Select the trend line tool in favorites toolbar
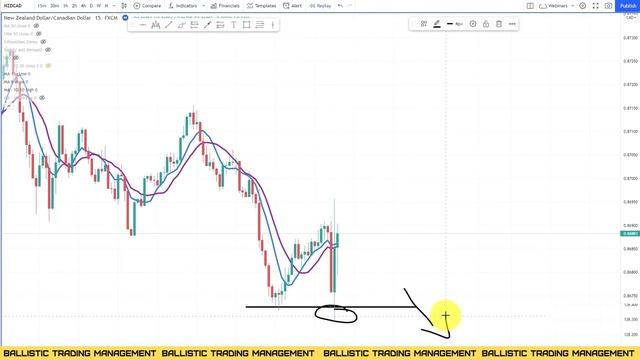 coord(169,25)
